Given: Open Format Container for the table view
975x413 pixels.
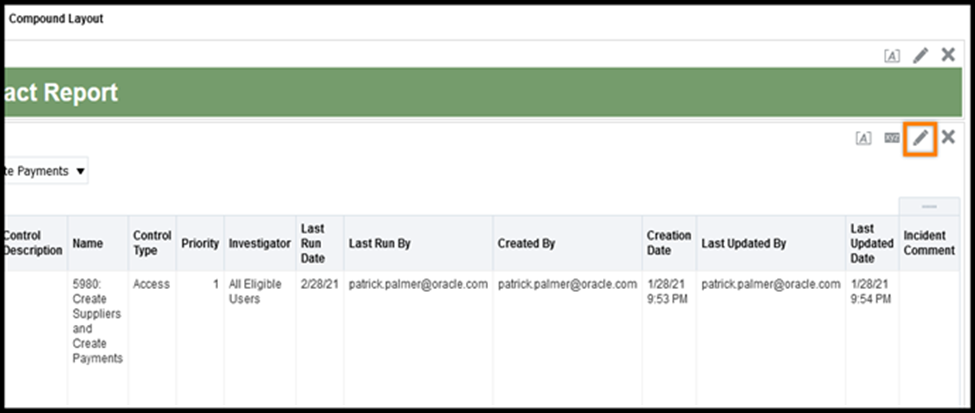Looking at the screenshot, I should (x=863, y=138).
